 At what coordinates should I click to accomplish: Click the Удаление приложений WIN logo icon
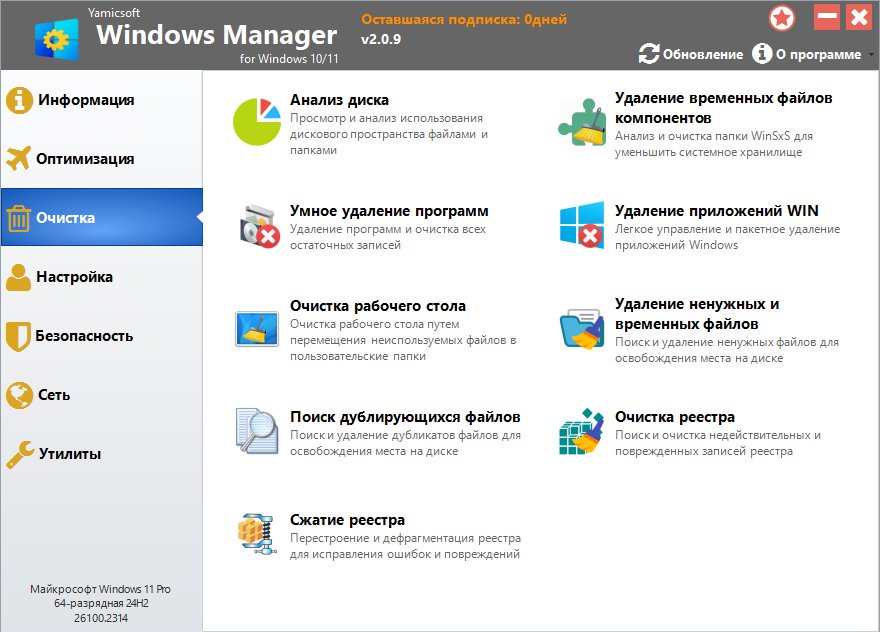(x=582, y=225)
